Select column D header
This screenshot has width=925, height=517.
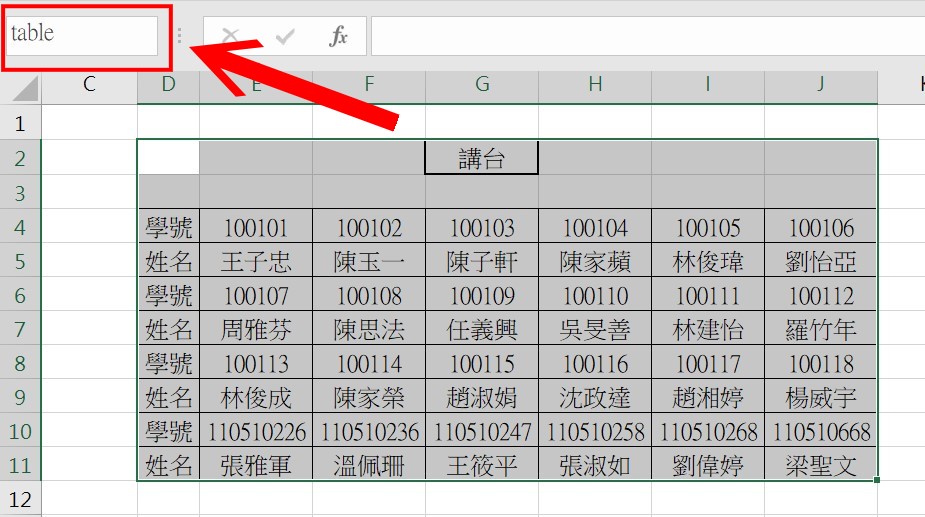pos(168,84)
